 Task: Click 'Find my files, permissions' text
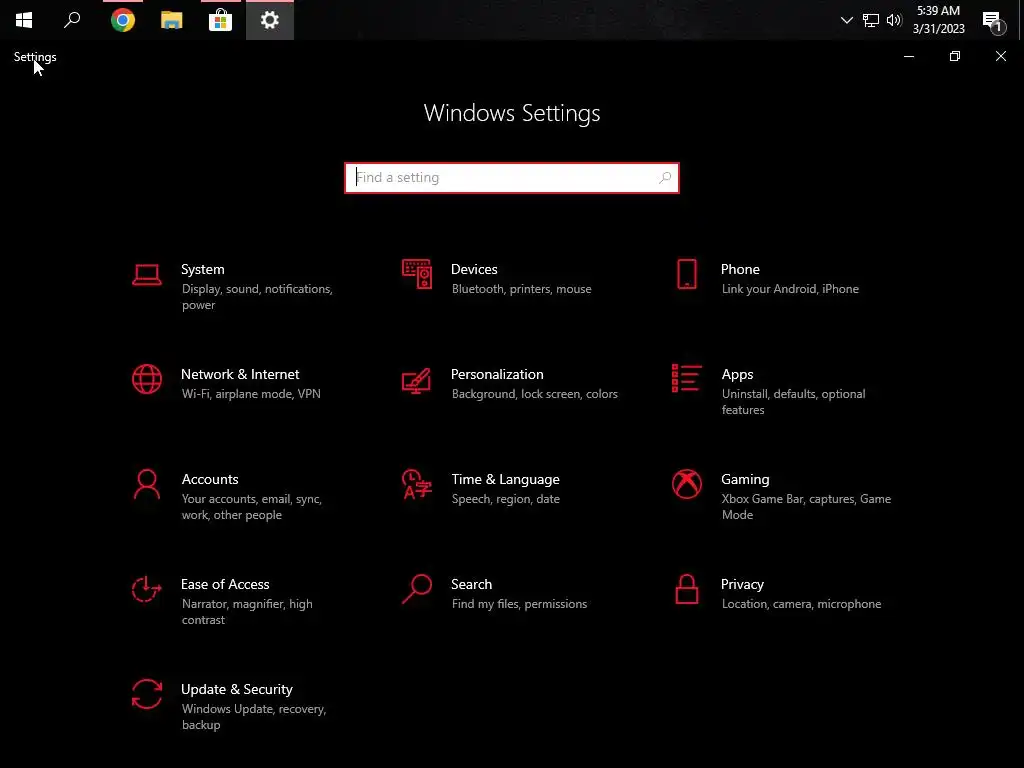tap(519, 604)
